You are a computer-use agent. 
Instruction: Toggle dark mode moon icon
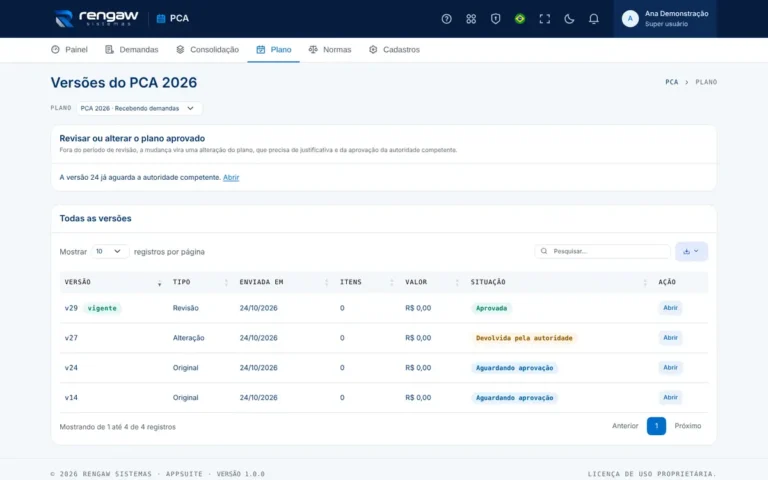click(x=569, y=19)
